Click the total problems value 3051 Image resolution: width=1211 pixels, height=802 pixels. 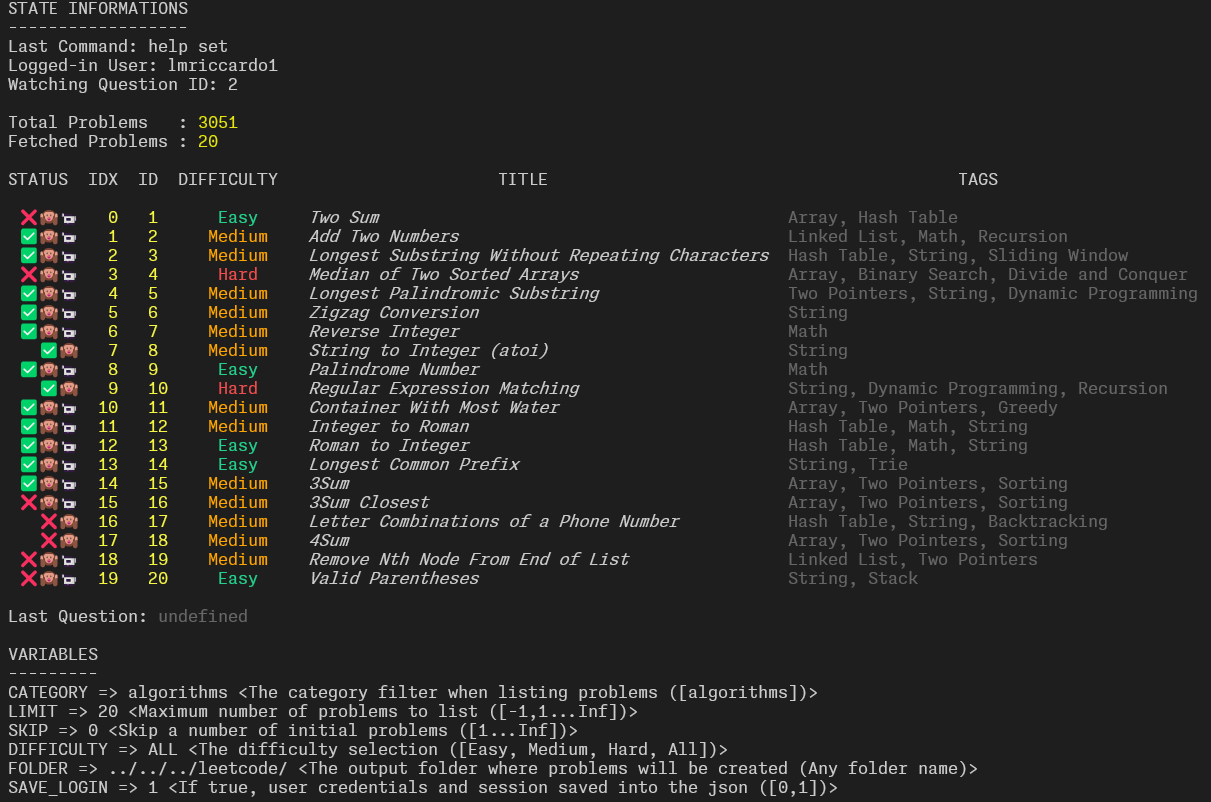point(218,122)
